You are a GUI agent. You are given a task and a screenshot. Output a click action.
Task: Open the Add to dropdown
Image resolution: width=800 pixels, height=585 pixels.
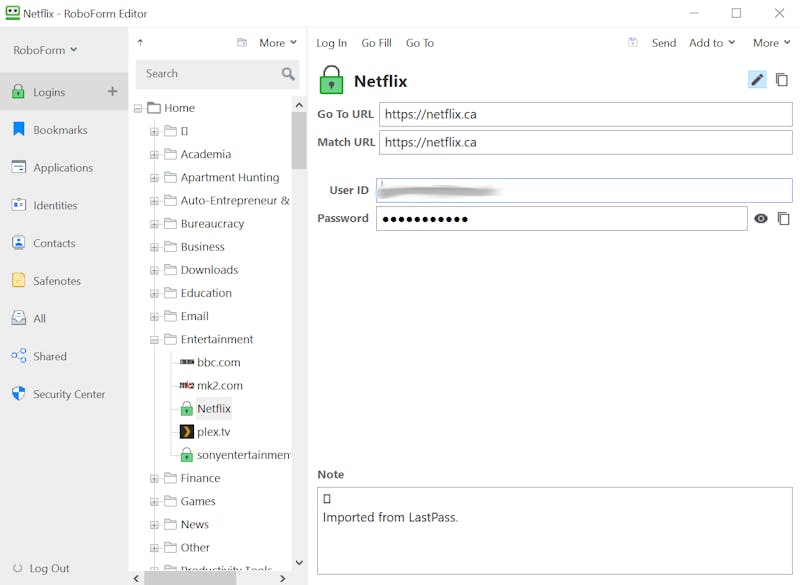click(712, 43)
